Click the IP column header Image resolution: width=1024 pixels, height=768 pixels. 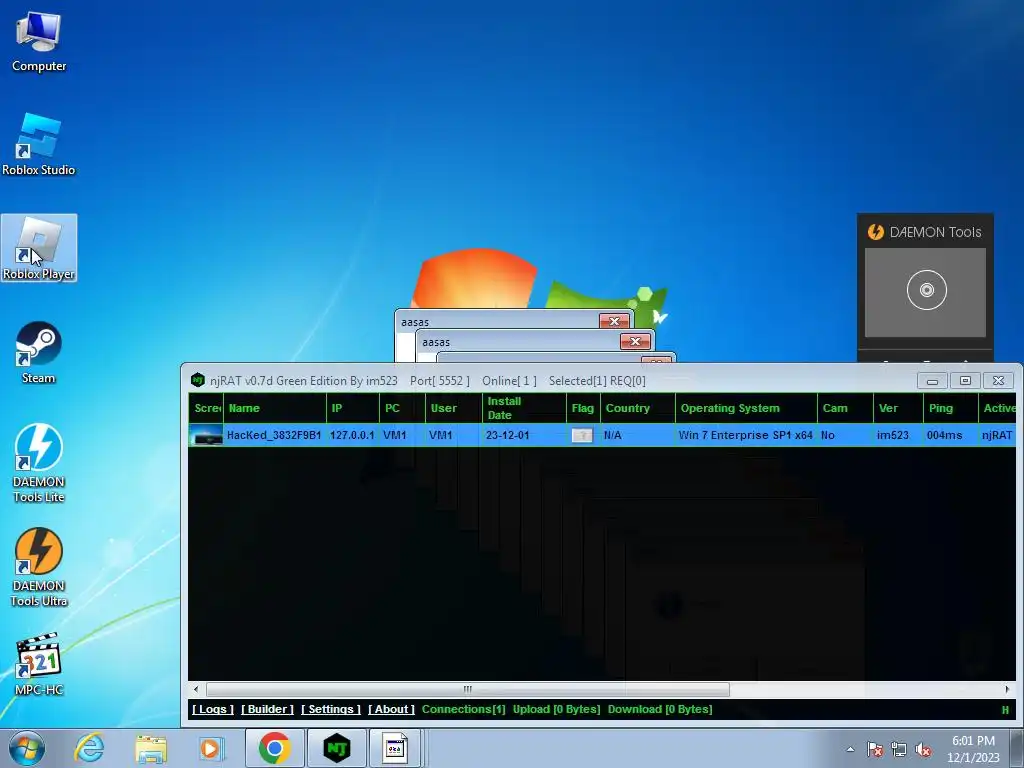(x=353, y=408)
